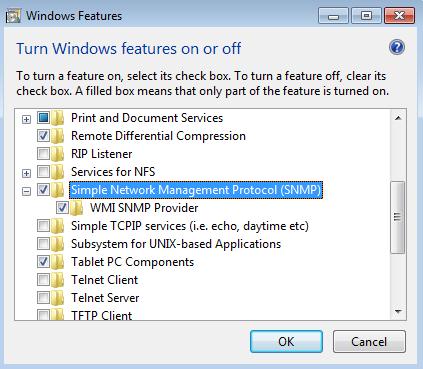Uncheck the WMI SNMP Provider checkbox

pos(62,208)
